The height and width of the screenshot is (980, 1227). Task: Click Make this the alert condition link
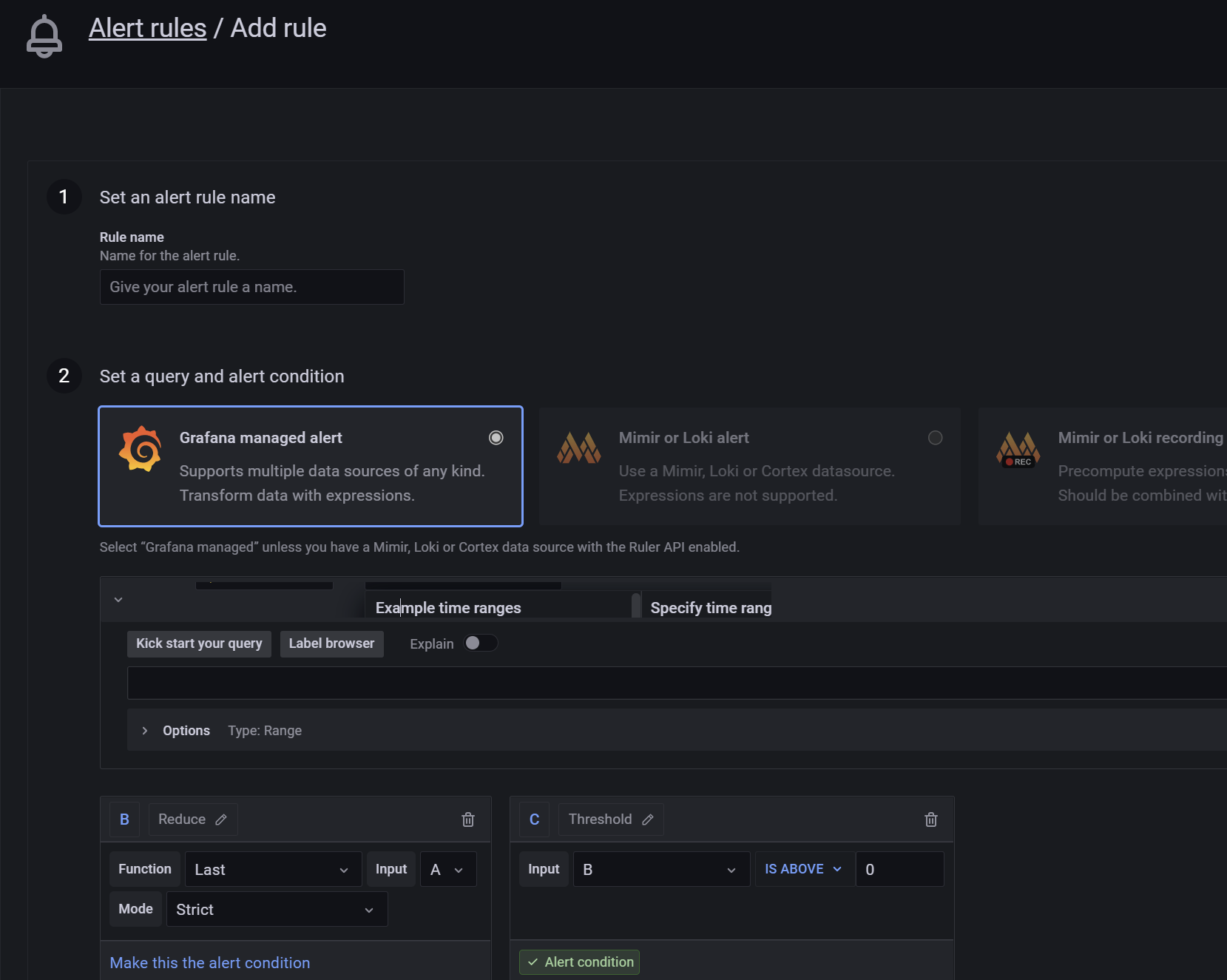coord(209,962)
